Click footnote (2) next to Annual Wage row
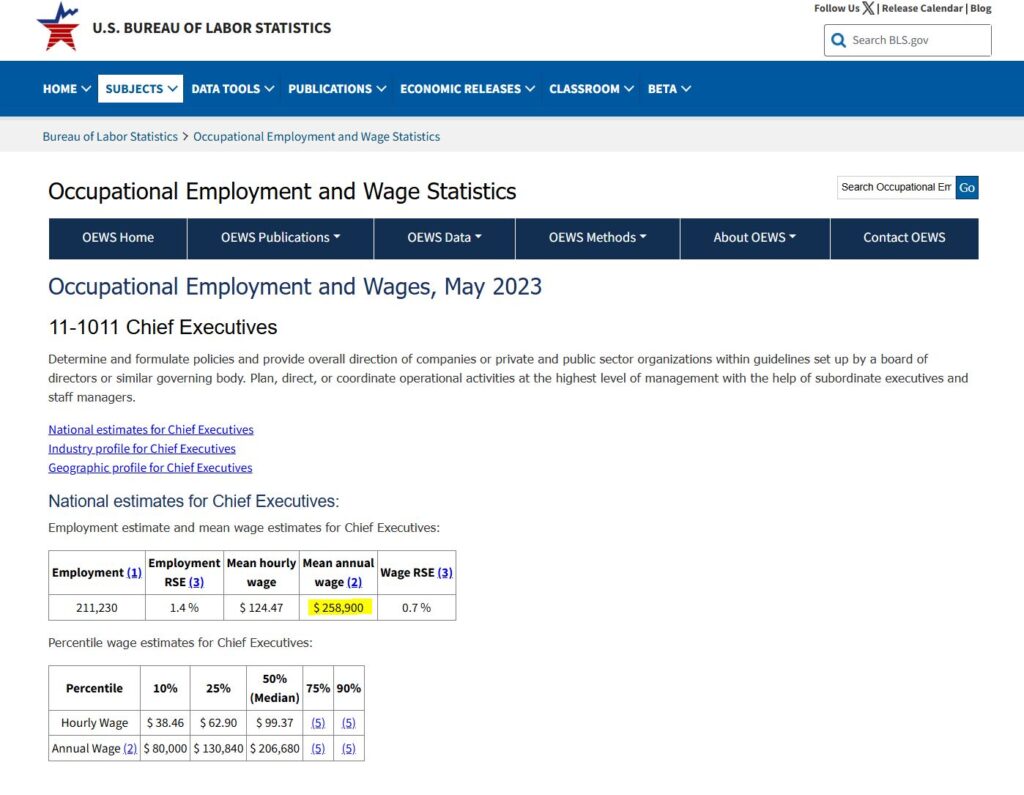 (130, 749)
